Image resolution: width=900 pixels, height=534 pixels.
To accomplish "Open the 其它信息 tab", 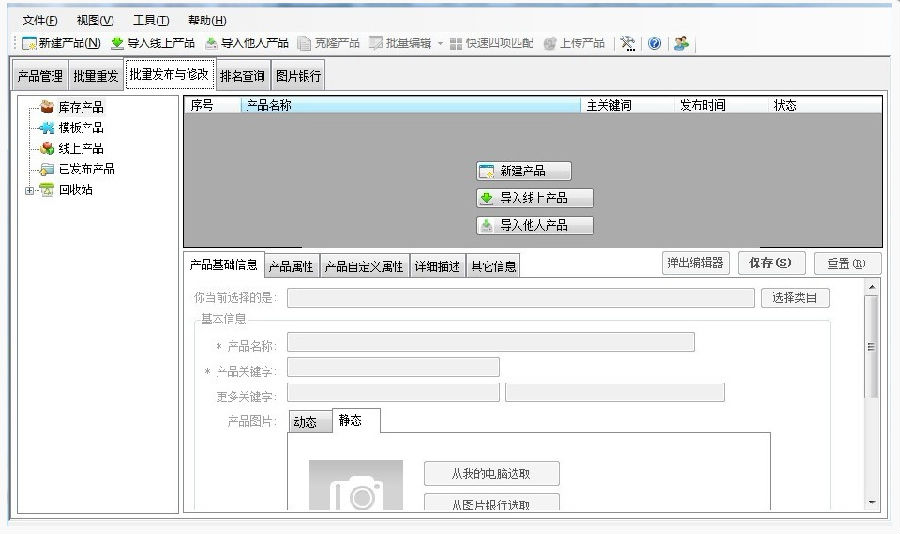I will [493, 266].
